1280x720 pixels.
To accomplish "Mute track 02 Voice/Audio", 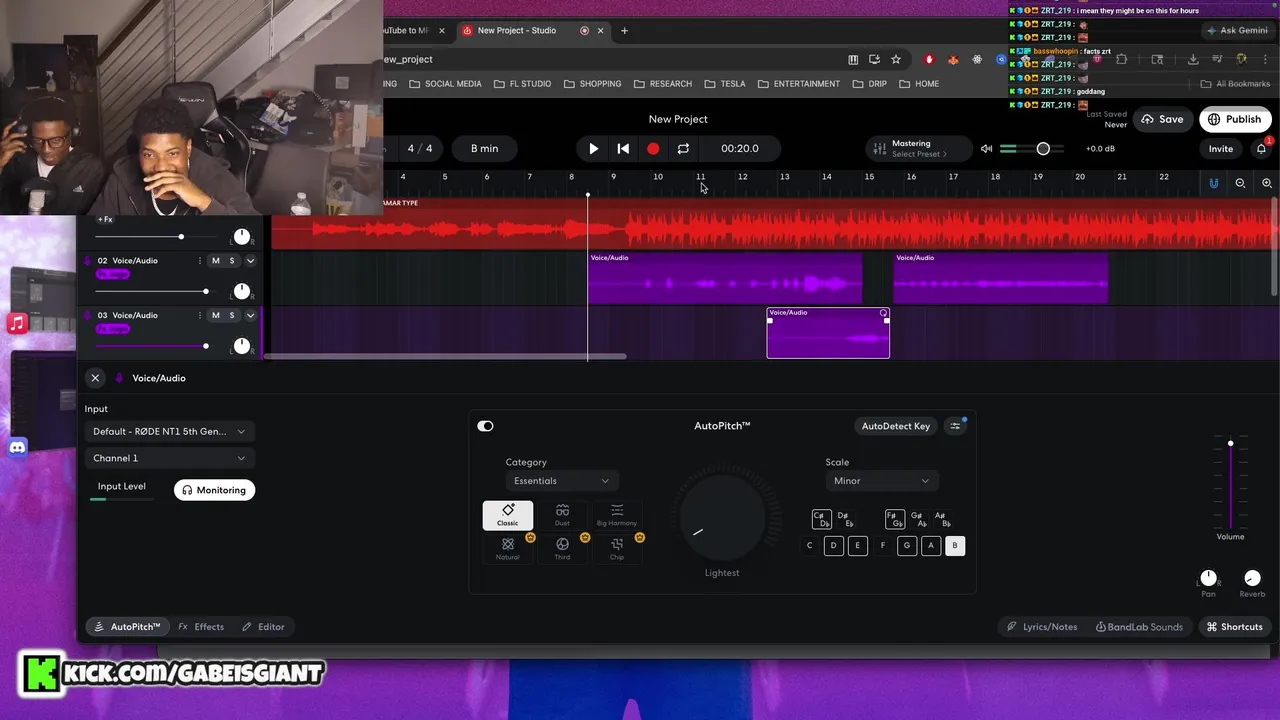I will point(215,261).
